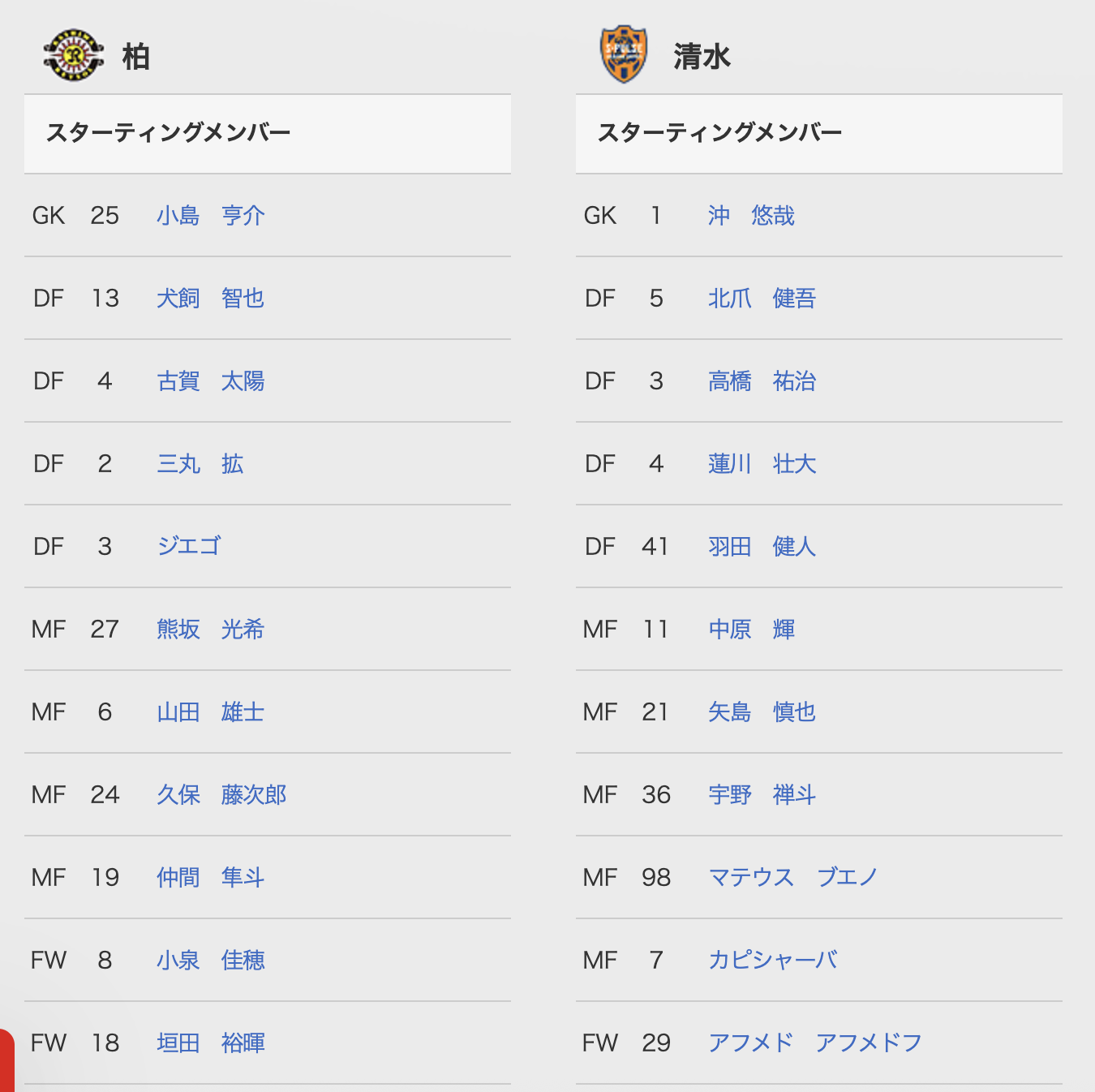Image resolution: width=1095 pixels, height=1092 pixels.
Task: Click the Shimizu S-Pulse team crest
Action: (x=624, y=54)
